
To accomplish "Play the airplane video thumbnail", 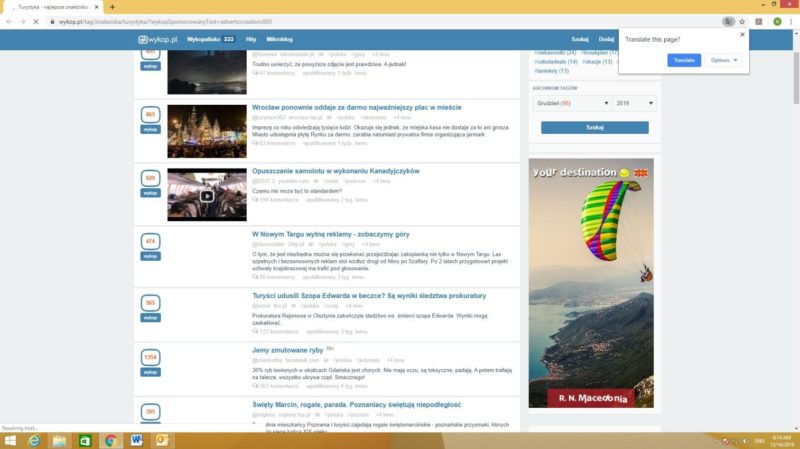I will coord(207,196).
